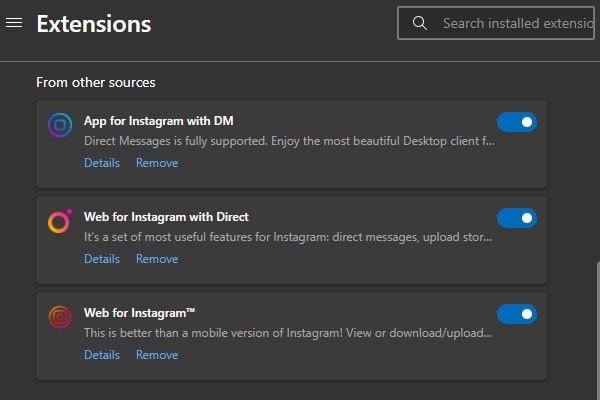Screen dimensions: 600x400
Task: Open the hamburger menu beside Extensions
Action: click(14, 23)
